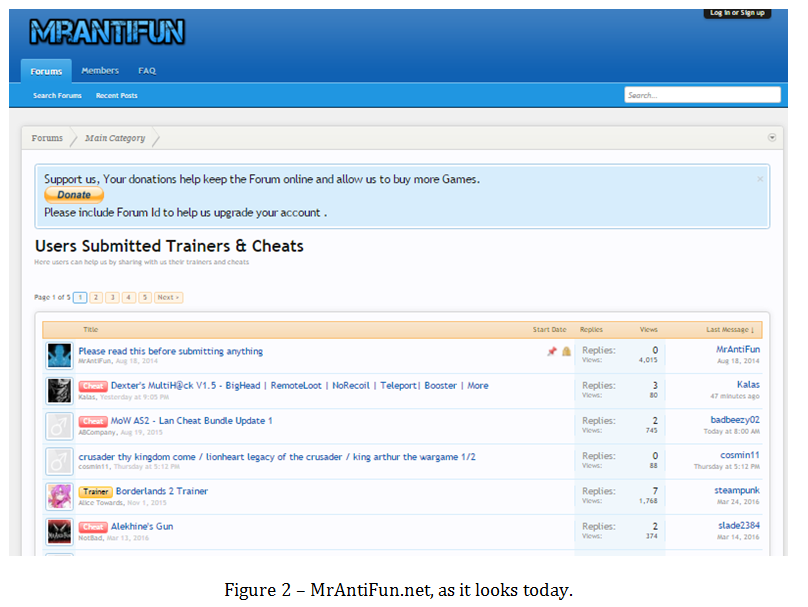Click the MrAntiFun site logo
Image resolution: width=808 pixels, height=607 pixels.
[107, 31]
